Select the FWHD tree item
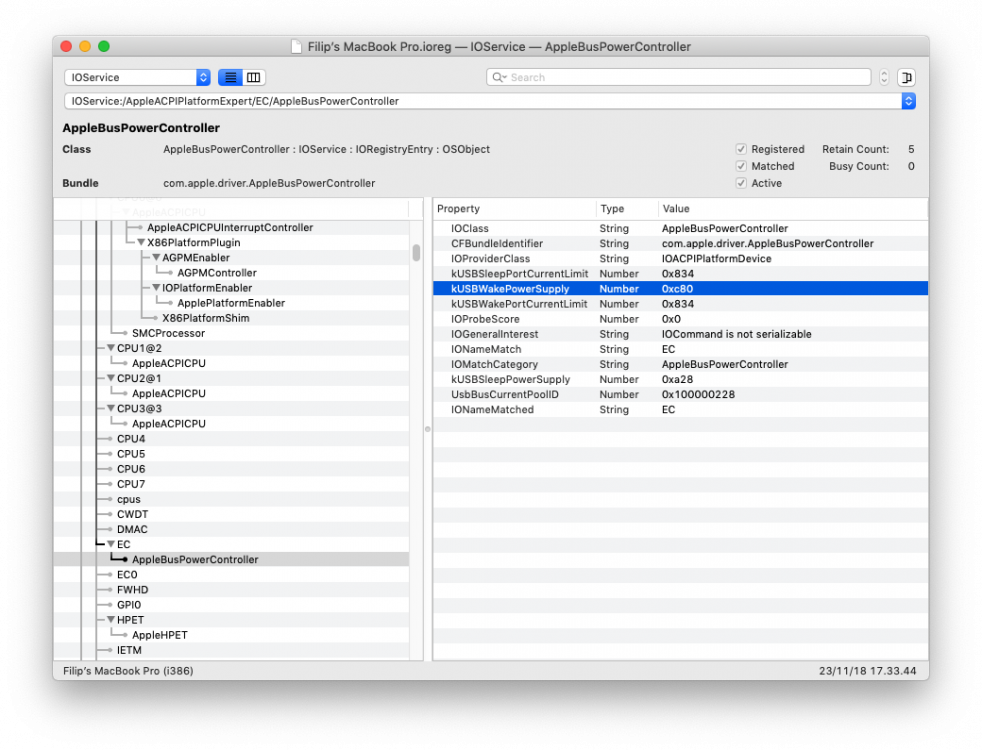The height and width of the screenshot is (750, 982). 132,590
